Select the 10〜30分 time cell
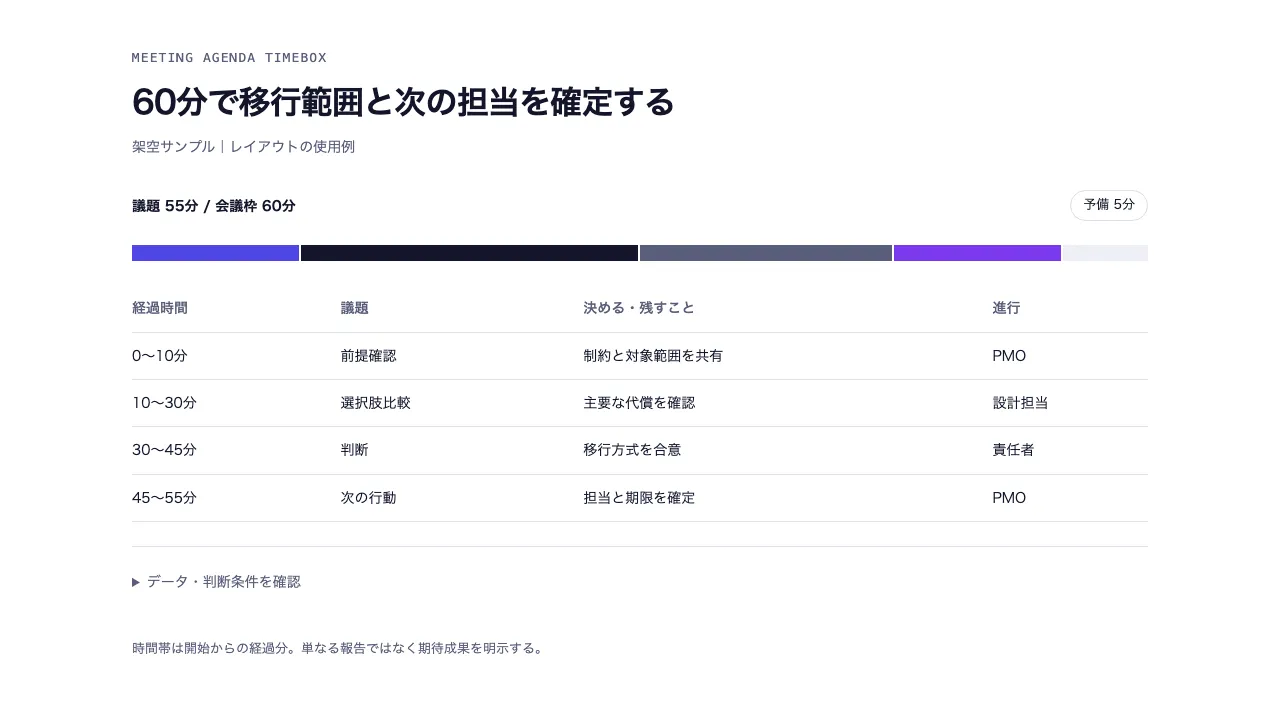The height and width of the screenshot is (720, 1280). 164,403
